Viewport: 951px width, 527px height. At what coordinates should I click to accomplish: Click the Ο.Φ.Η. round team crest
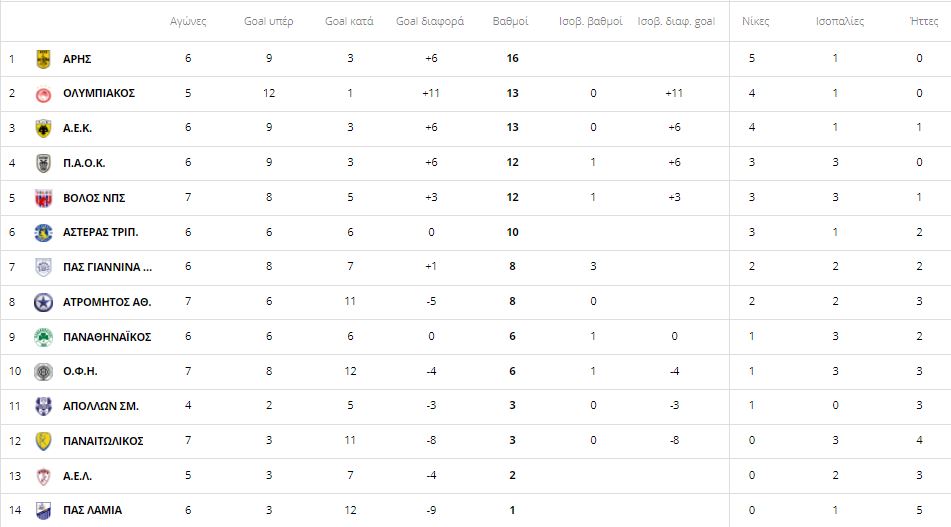43,372
